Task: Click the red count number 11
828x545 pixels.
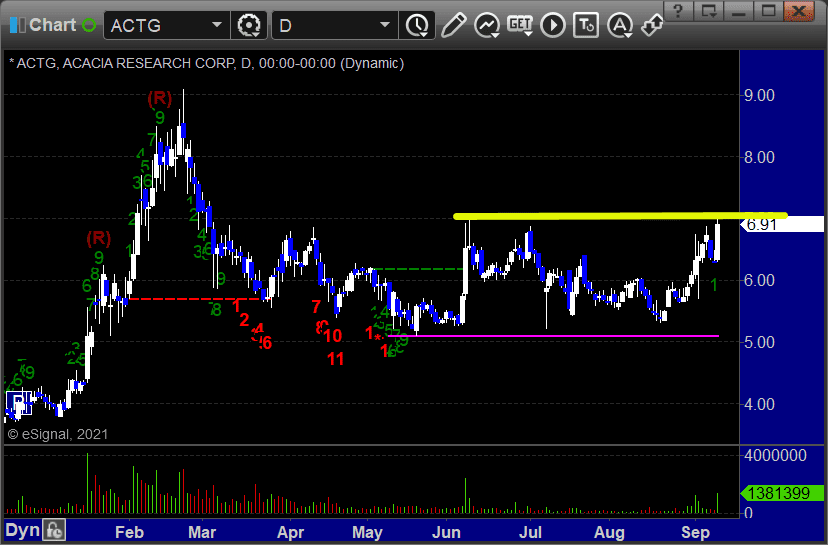Action: 335,359
